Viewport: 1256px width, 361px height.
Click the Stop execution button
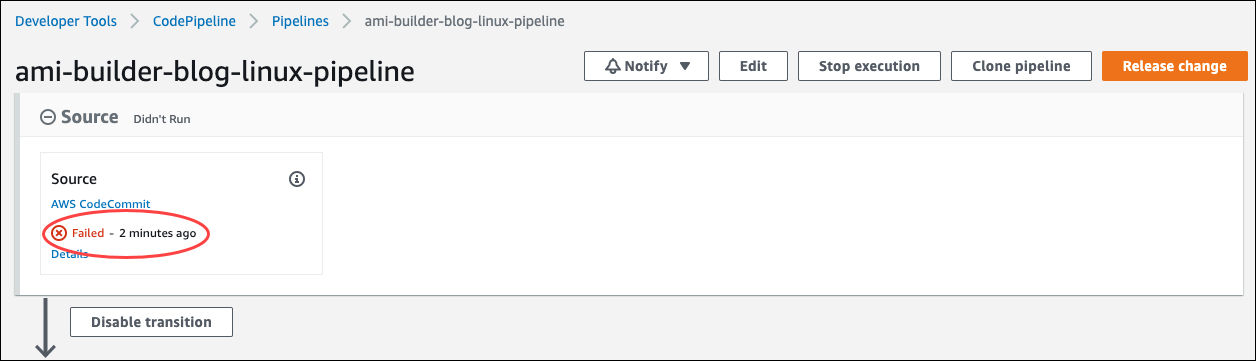coord(869,66)
